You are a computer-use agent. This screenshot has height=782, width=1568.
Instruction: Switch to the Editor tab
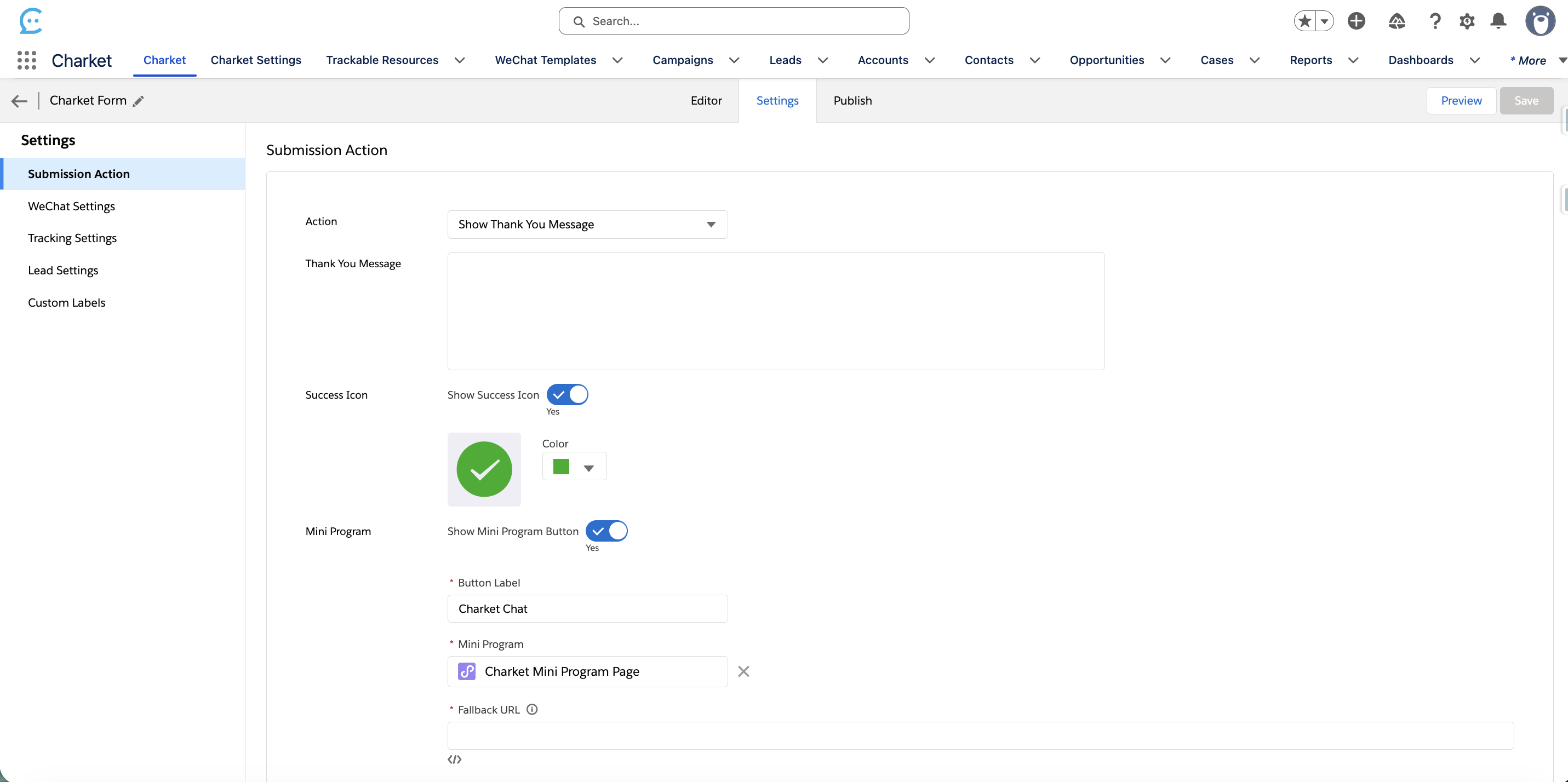pyautogui.click(x=706, y=101)
